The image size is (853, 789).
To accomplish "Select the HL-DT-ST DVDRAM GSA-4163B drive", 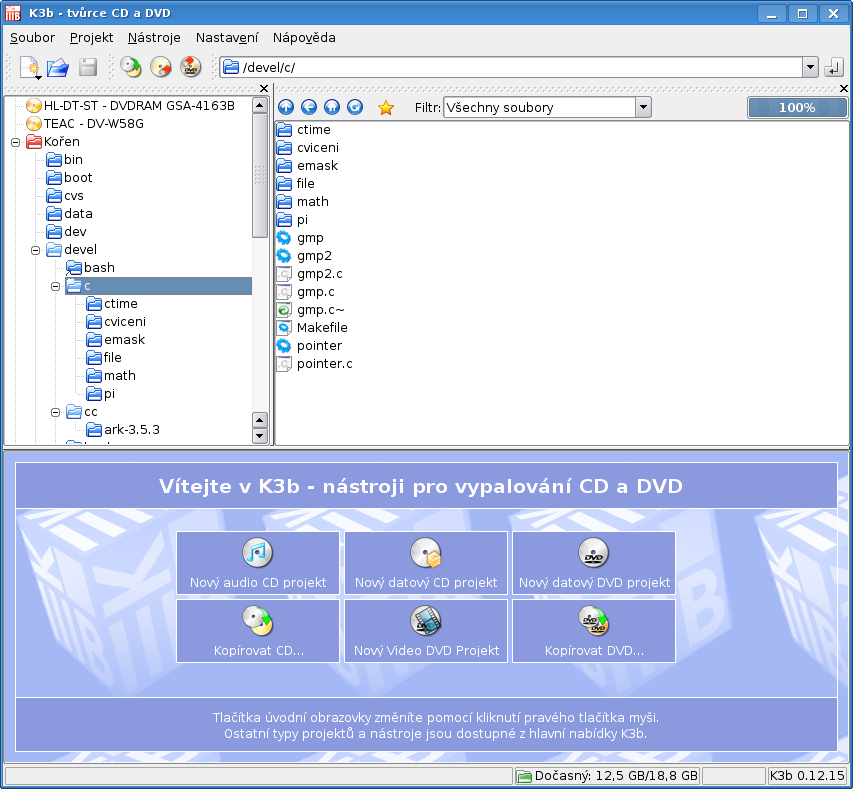I will [131, 106].
